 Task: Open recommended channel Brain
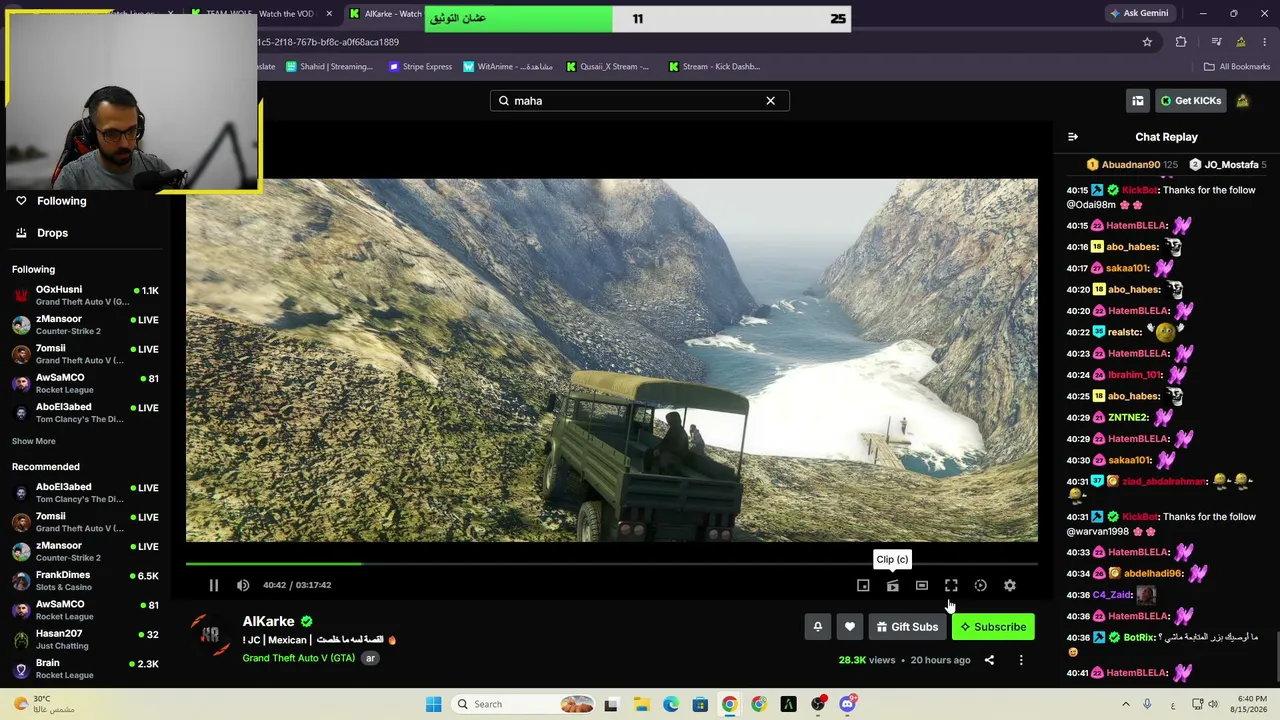coord(85,668)
